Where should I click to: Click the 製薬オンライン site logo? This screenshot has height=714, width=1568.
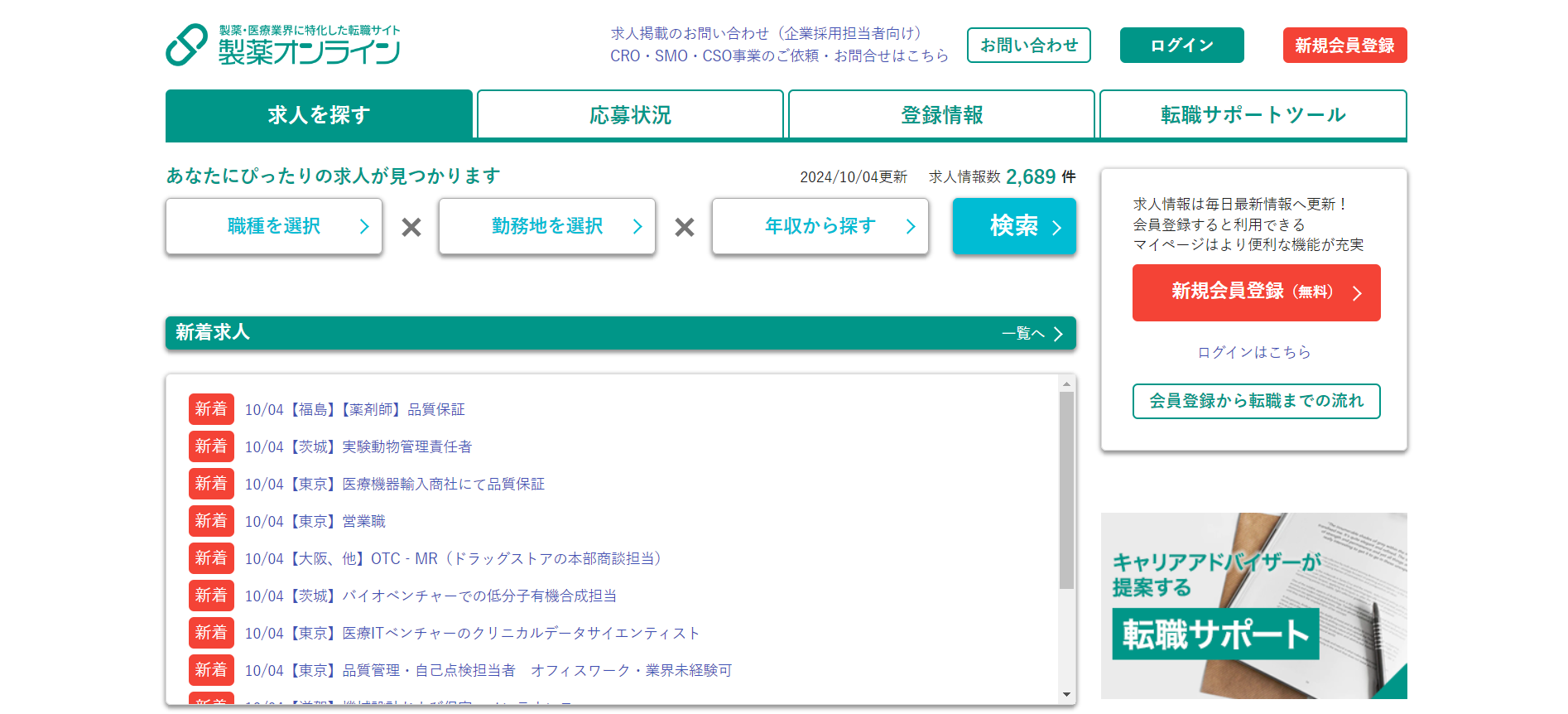point(282,45)
